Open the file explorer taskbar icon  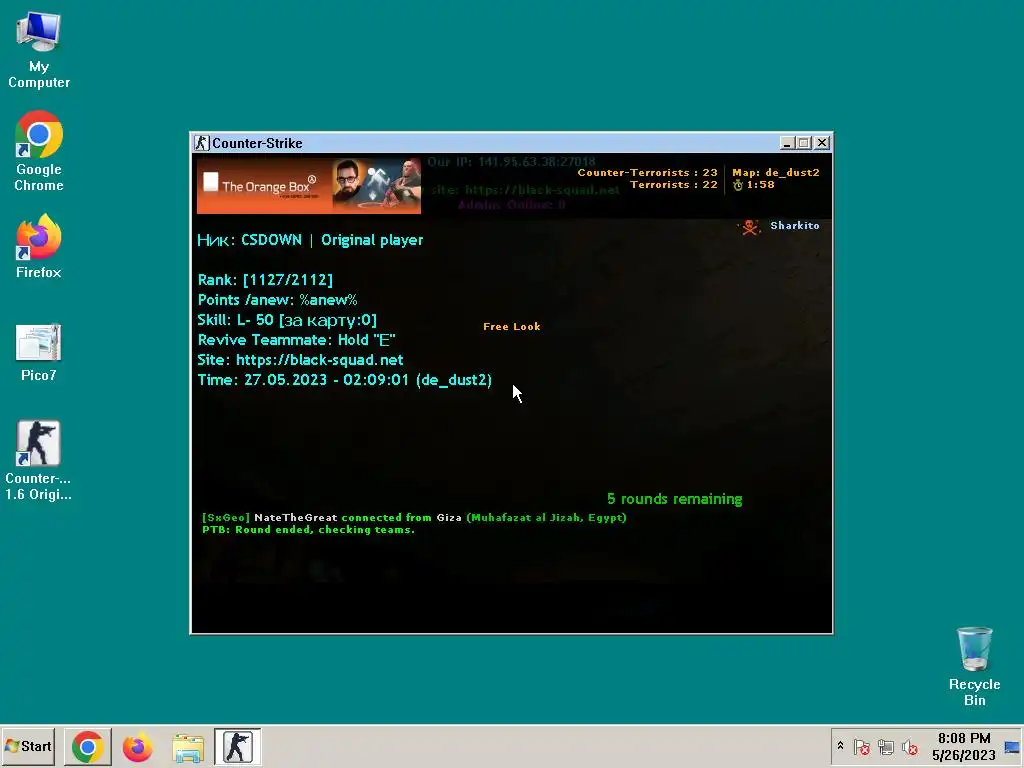pos(188,748)
